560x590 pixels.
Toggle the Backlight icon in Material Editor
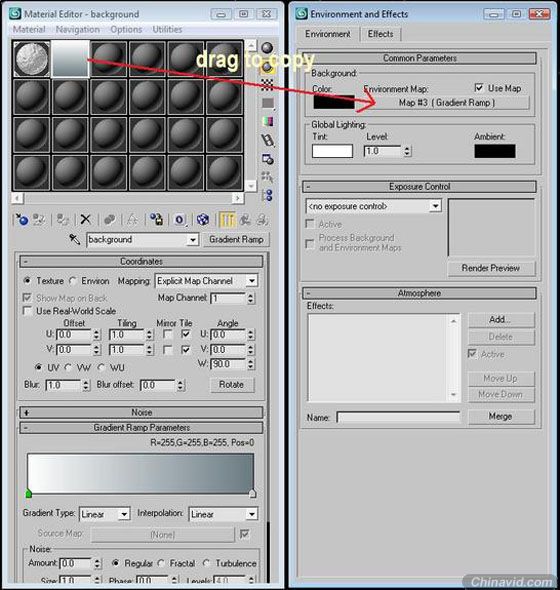[x=267, y=67]
